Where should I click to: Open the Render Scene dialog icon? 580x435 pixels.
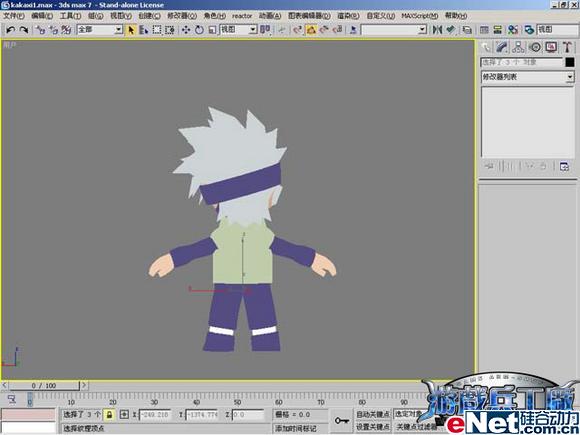pyautogui.click(x=529, y=30)
